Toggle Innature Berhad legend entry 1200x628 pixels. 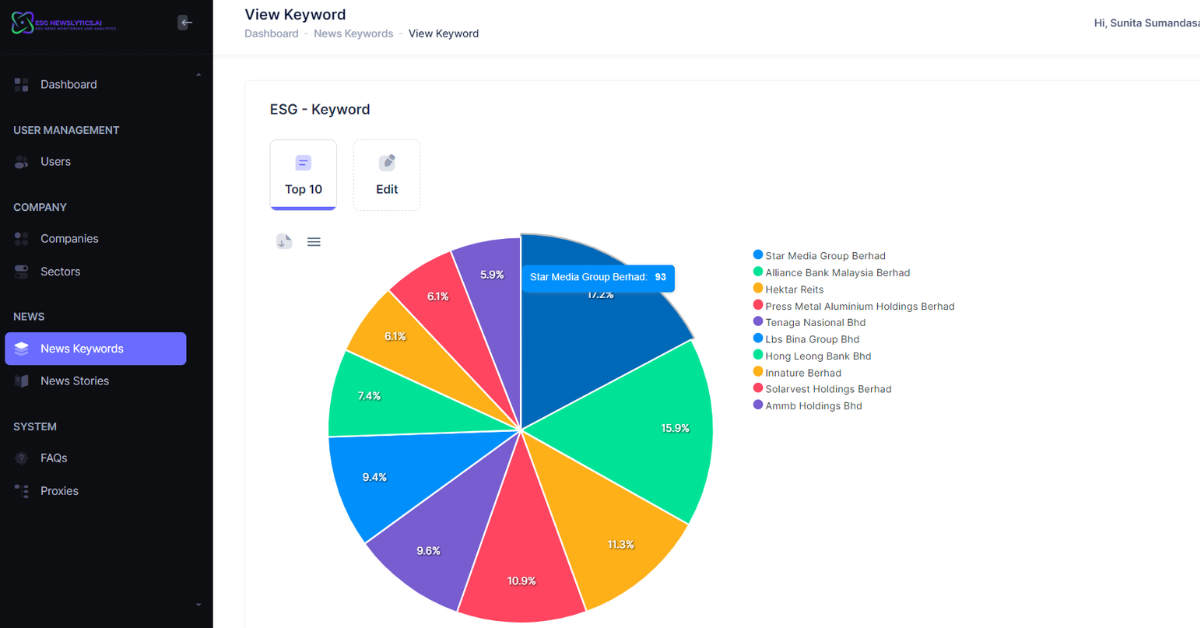(x=797, y=373)
